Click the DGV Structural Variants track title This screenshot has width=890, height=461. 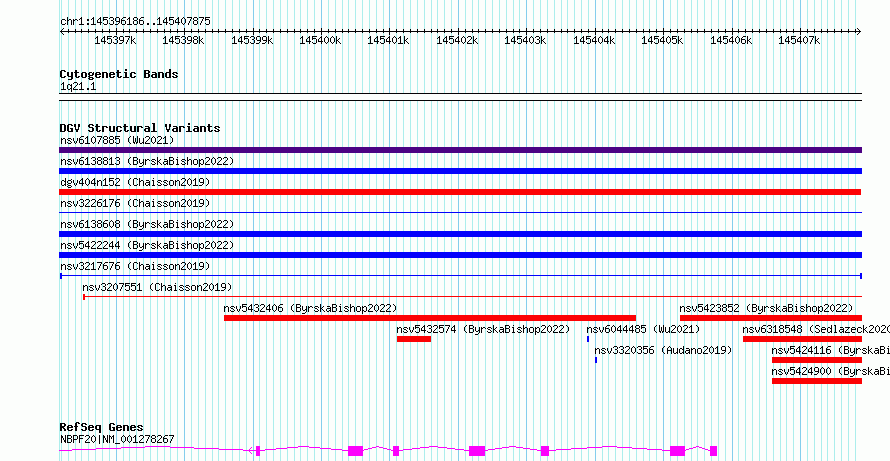pyautogui.click(x=140, y=128)
